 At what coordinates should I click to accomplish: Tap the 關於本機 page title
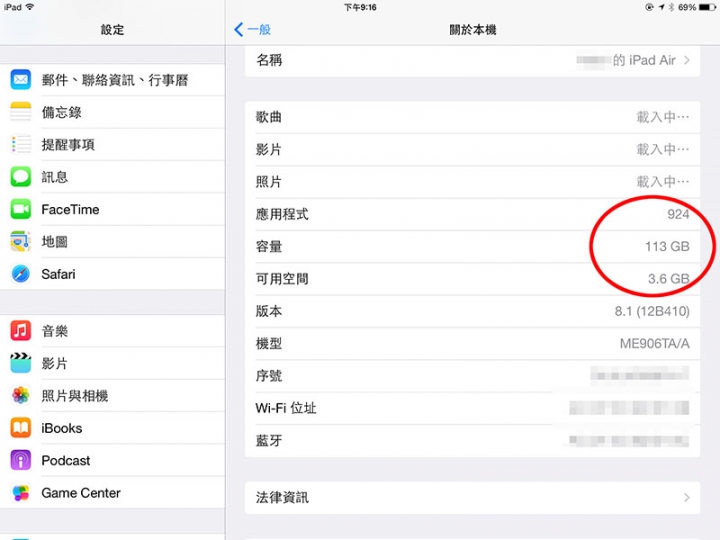tap(472, 30)
